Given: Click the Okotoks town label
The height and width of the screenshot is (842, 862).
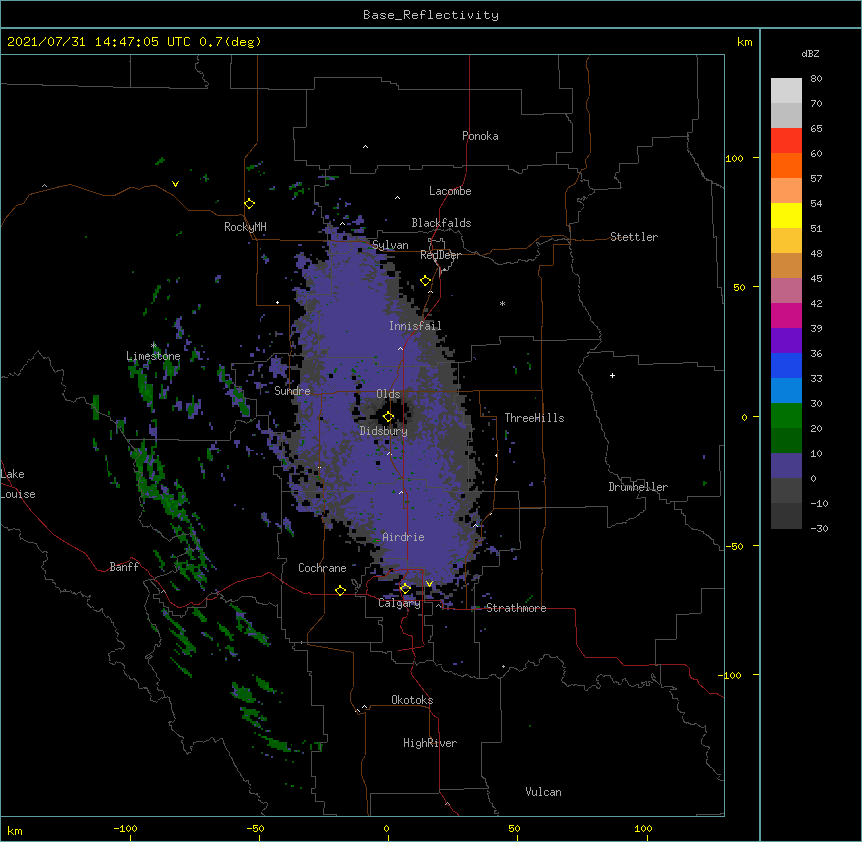Looking at the screenshot, I should pyautogui.click(x=412, y=700).
